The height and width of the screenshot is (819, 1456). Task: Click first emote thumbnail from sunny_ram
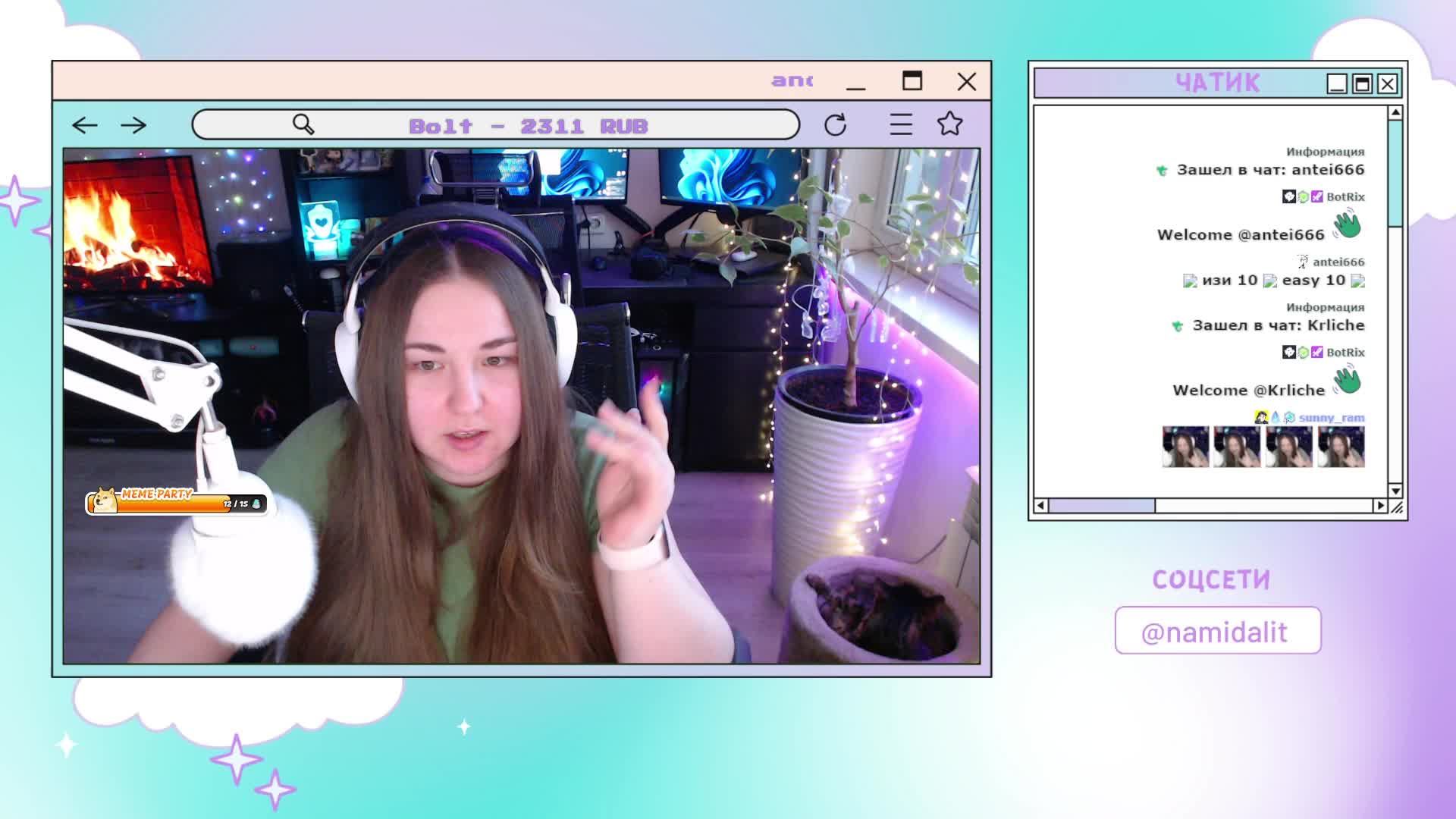click(1185, 447)
